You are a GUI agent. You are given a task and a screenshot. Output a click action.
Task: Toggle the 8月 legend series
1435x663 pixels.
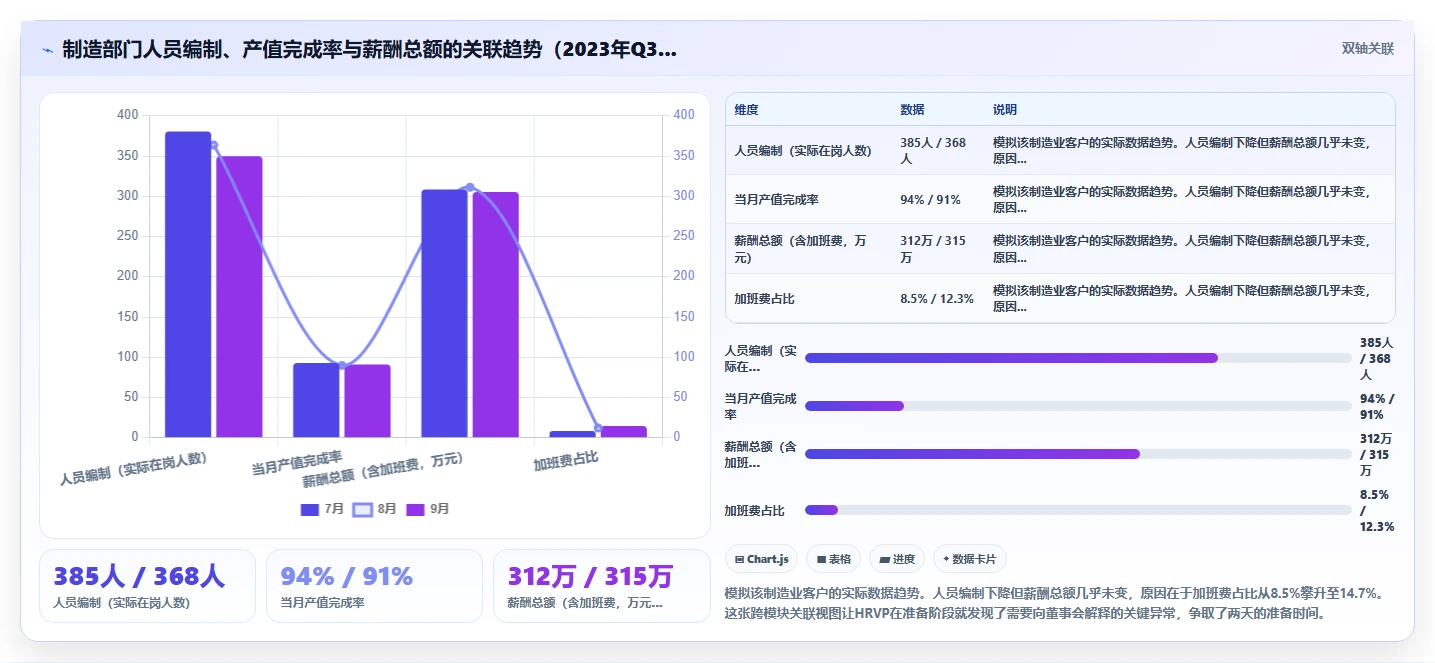pyautogui.click(x=375, y=509)
